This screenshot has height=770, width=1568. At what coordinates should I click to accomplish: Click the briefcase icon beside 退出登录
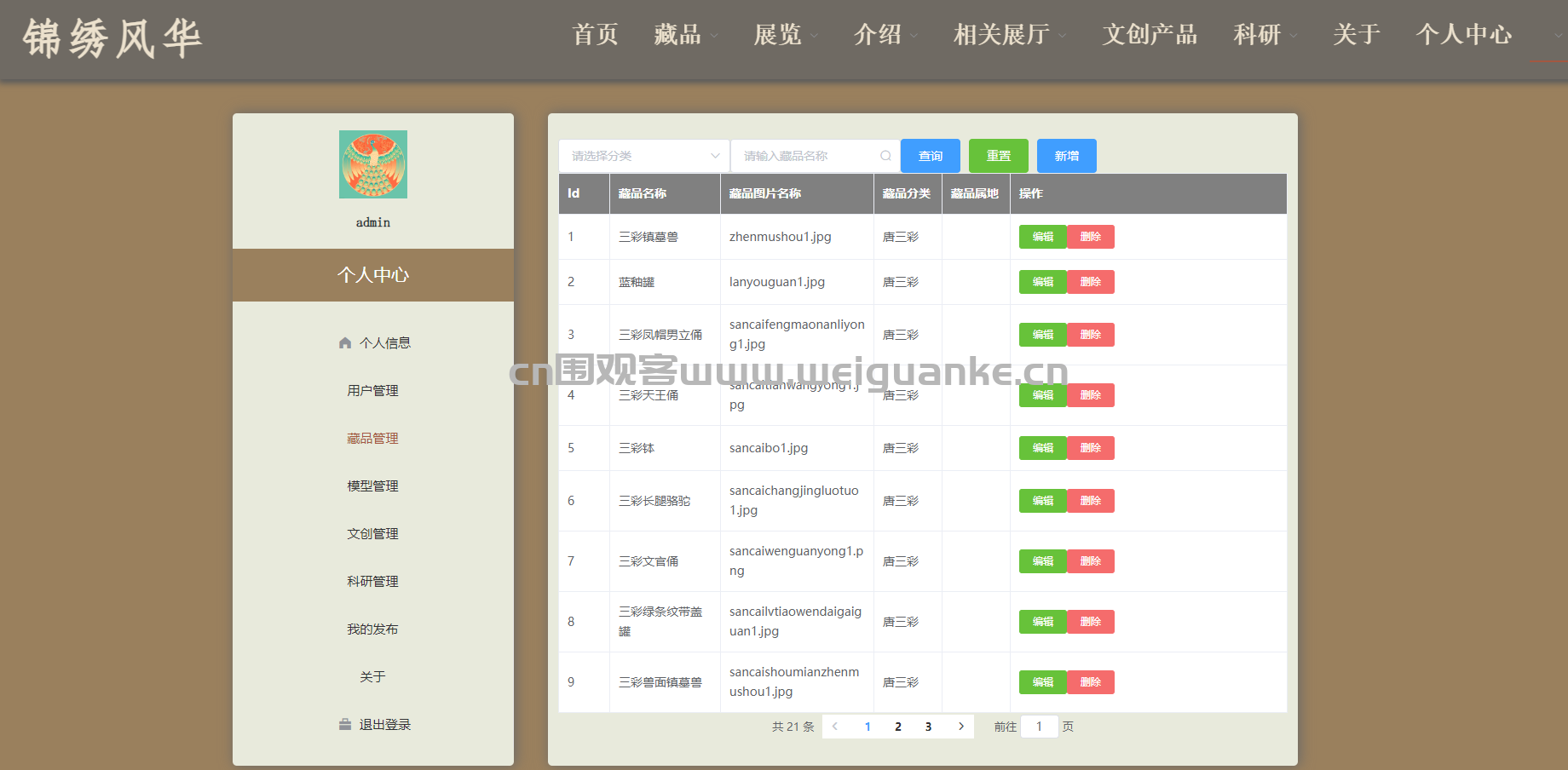coord(345,725)
